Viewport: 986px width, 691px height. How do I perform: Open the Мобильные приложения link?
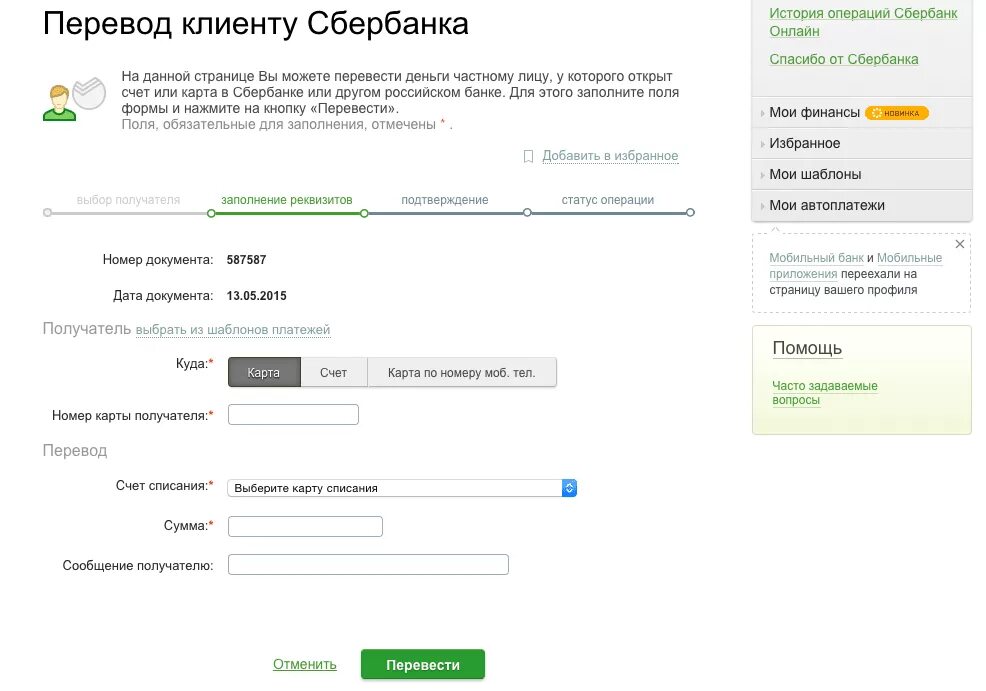point(856,266)
